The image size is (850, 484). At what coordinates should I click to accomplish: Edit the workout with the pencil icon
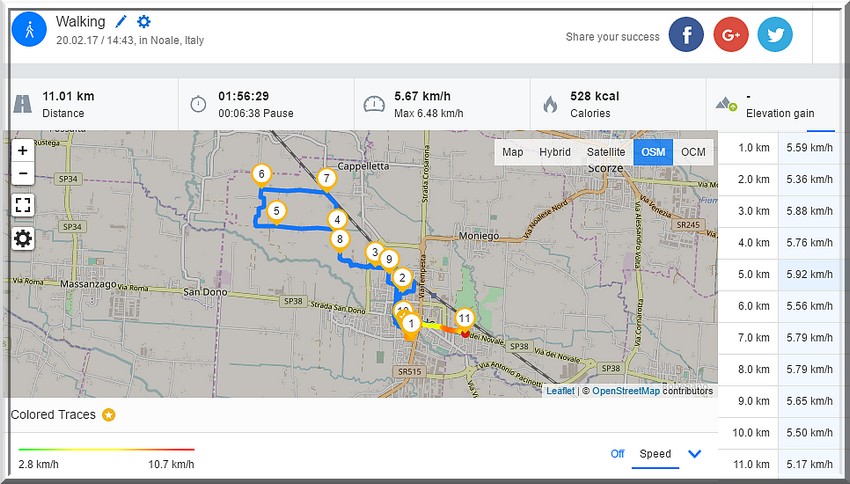tap(121, 22)
